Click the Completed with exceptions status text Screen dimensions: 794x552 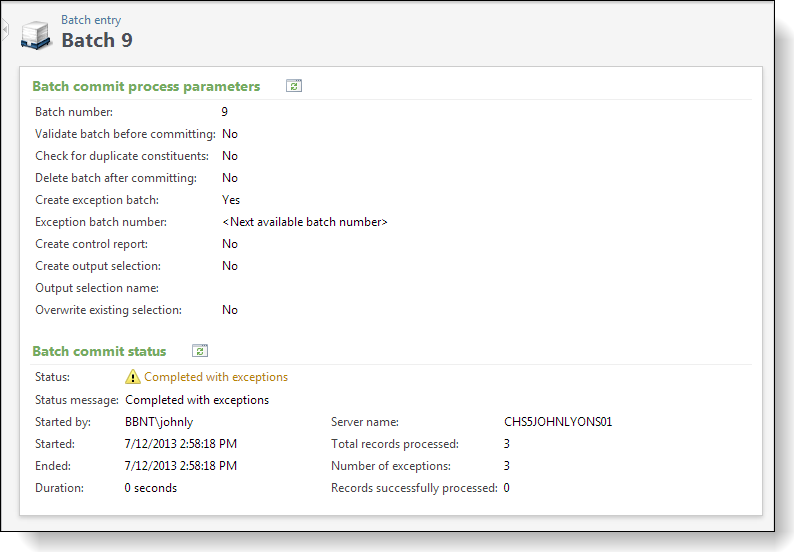coord(216,377)
